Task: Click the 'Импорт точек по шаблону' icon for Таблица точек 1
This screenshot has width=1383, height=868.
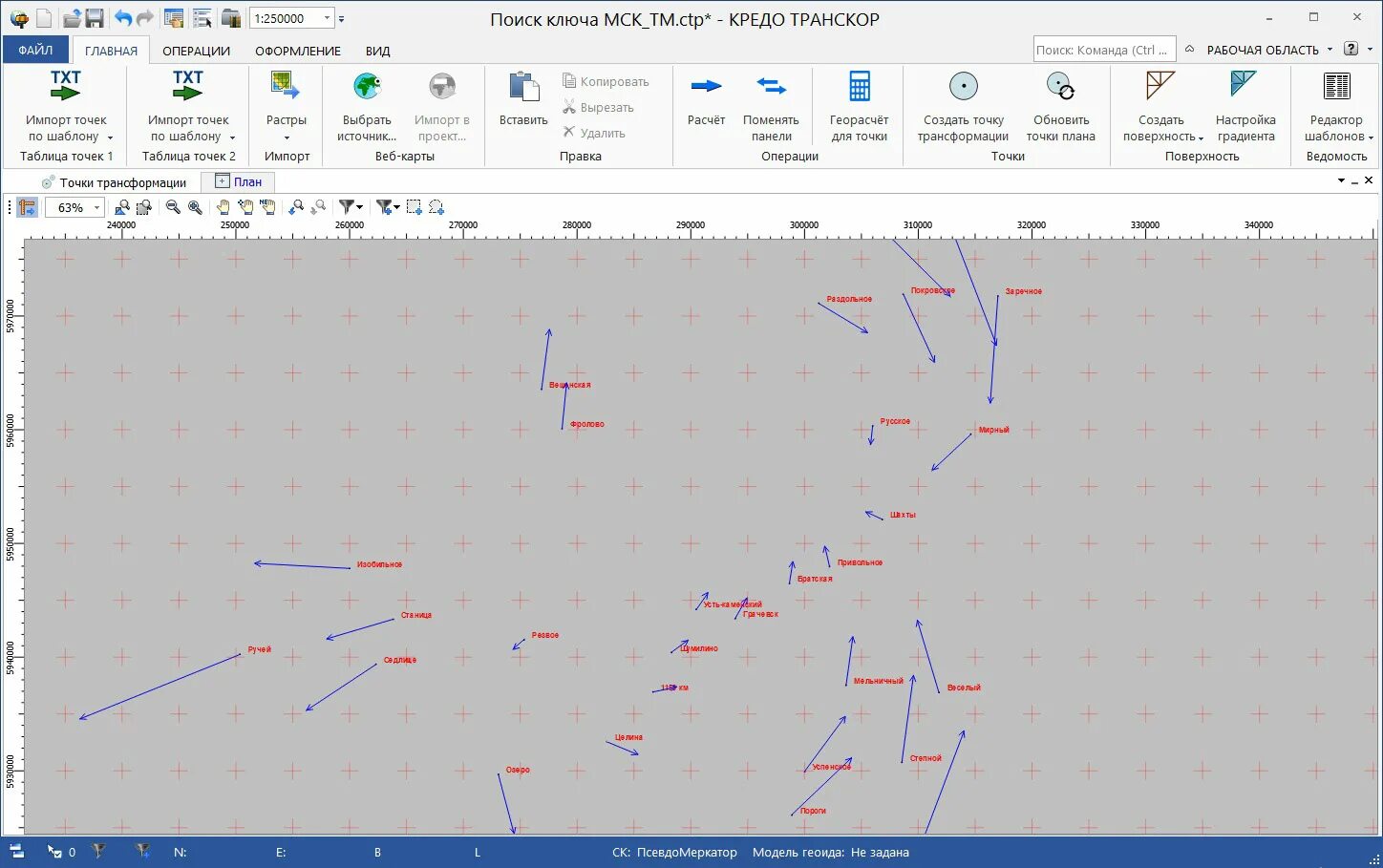Action: click(65, 86)
